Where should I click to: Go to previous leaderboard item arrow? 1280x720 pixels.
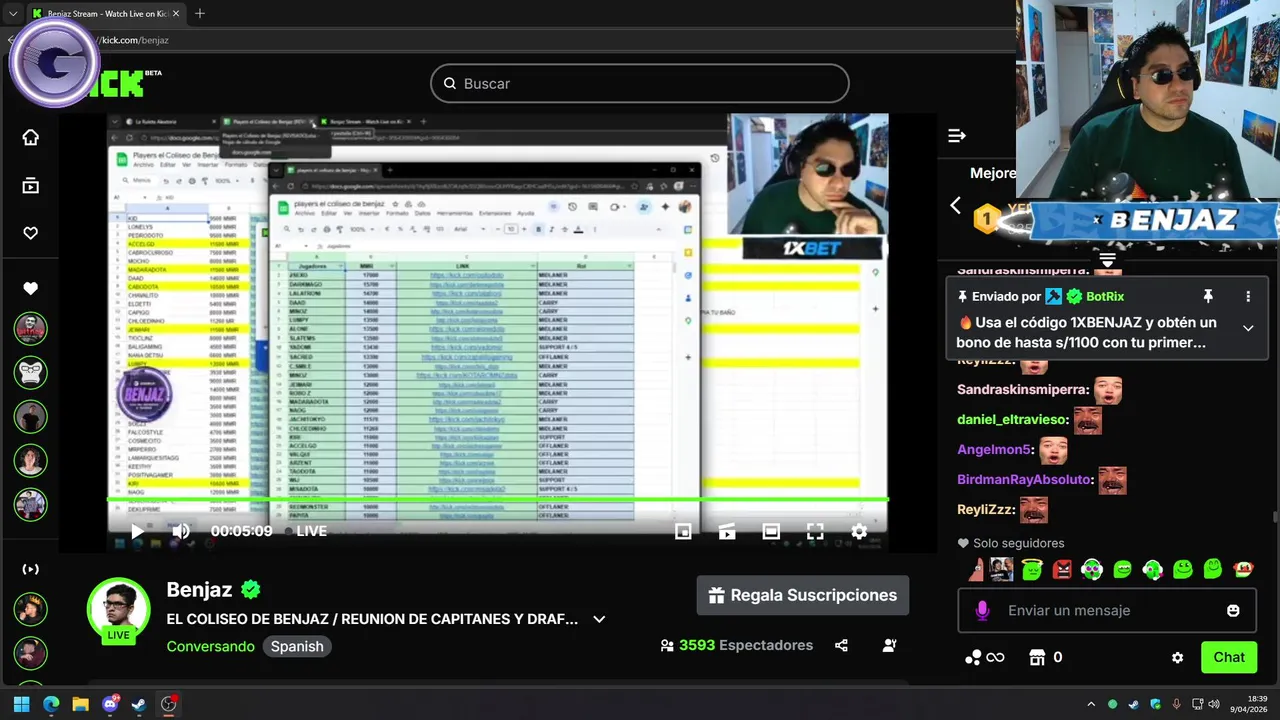point(955,205)
